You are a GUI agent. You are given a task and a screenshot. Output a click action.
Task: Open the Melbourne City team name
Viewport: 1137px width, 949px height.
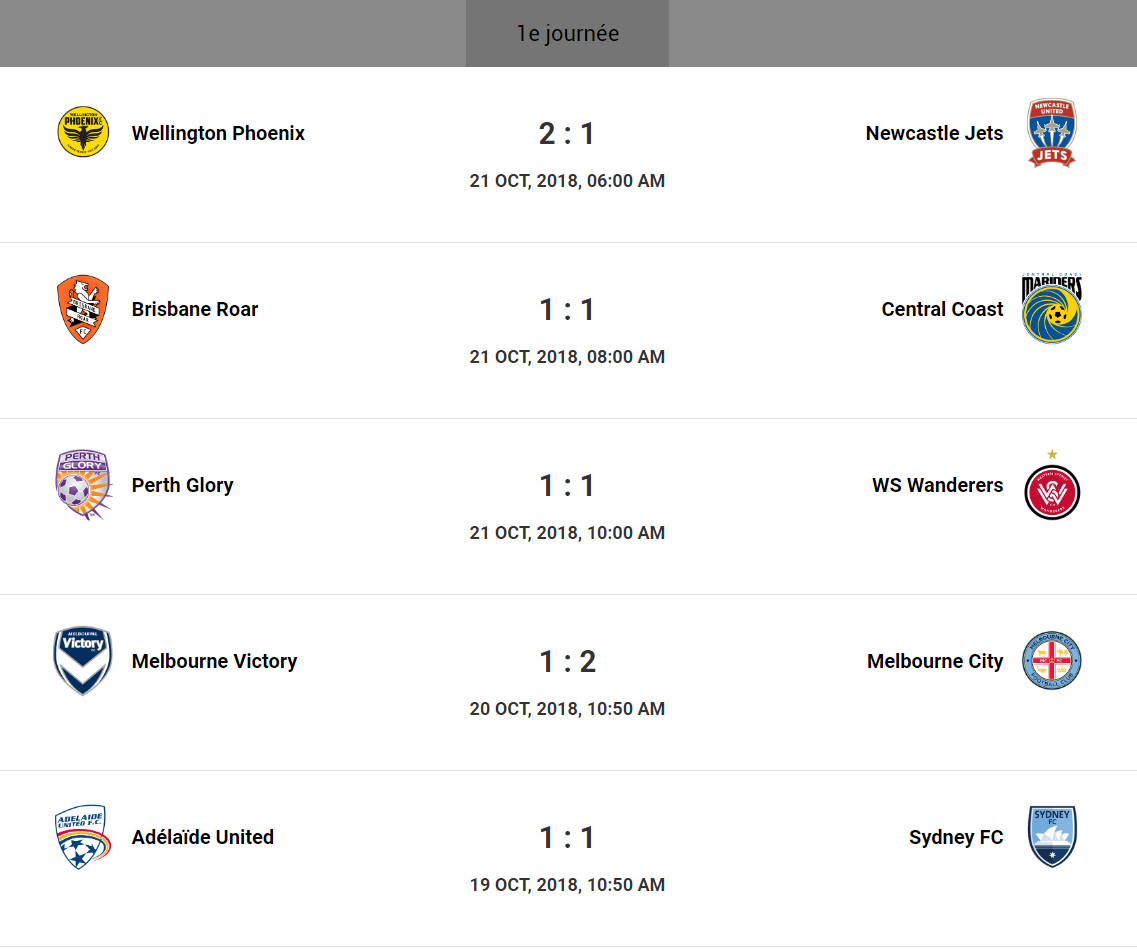935,661
